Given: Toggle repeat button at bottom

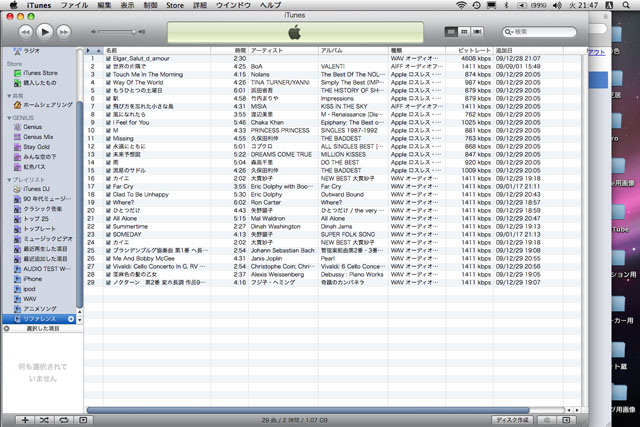Looking at the screenshot, I should tap(64, 420).
